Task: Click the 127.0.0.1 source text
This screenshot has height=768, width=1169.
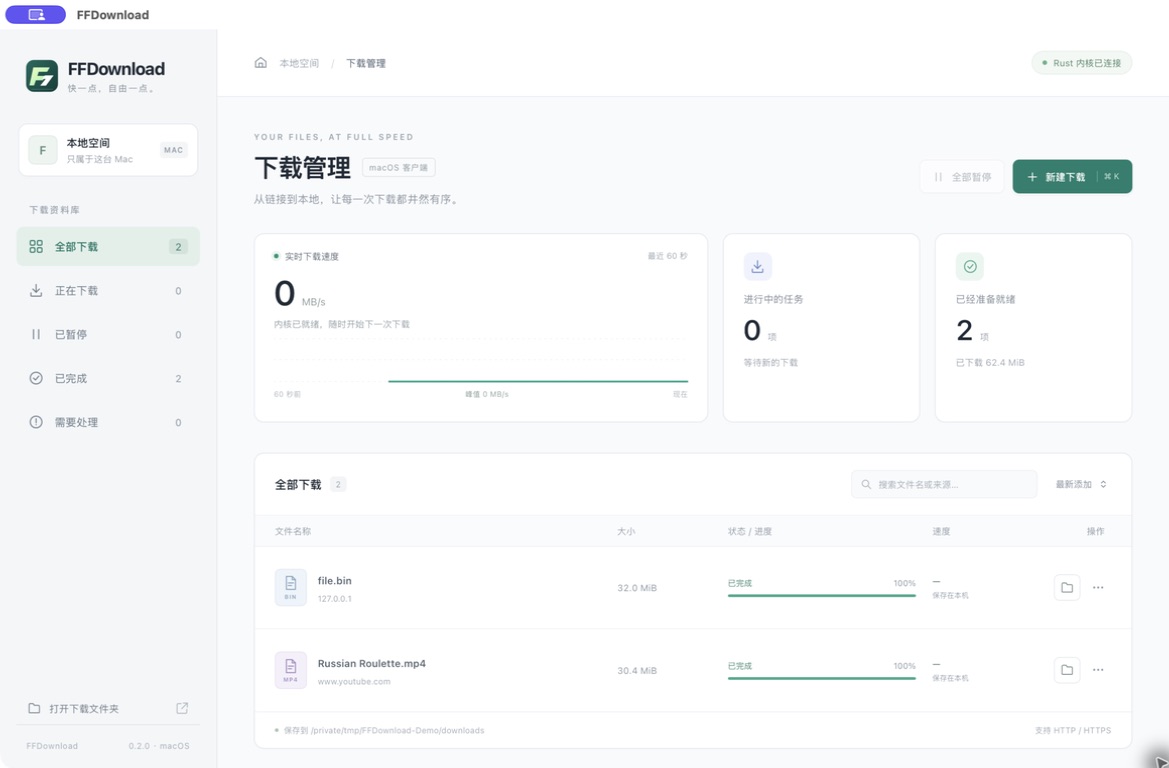Action: click(x=335, y=599)
